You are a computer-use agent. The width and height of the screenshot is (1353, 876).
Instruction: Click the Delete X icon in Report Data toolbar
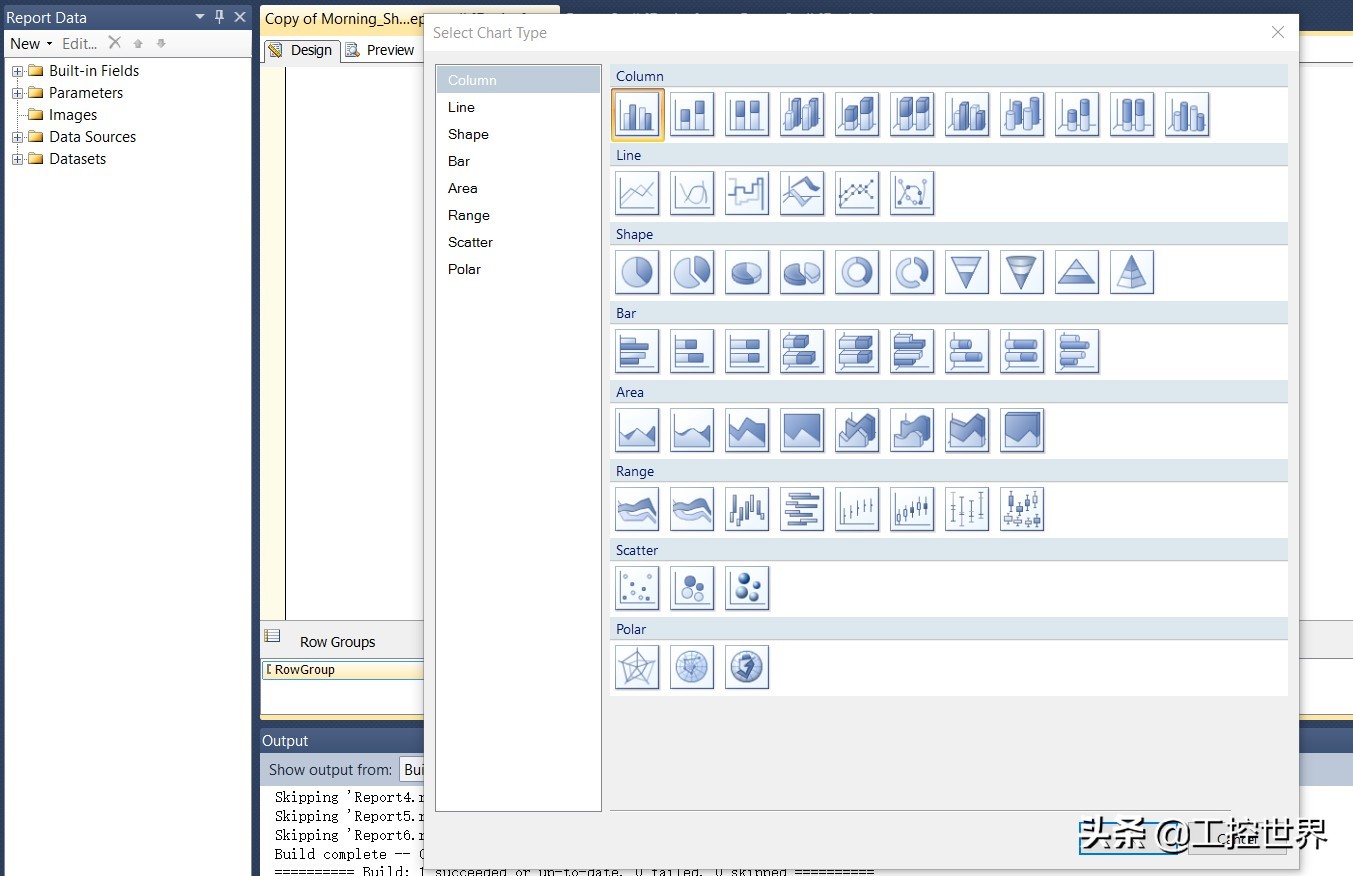tap(115, 43)
